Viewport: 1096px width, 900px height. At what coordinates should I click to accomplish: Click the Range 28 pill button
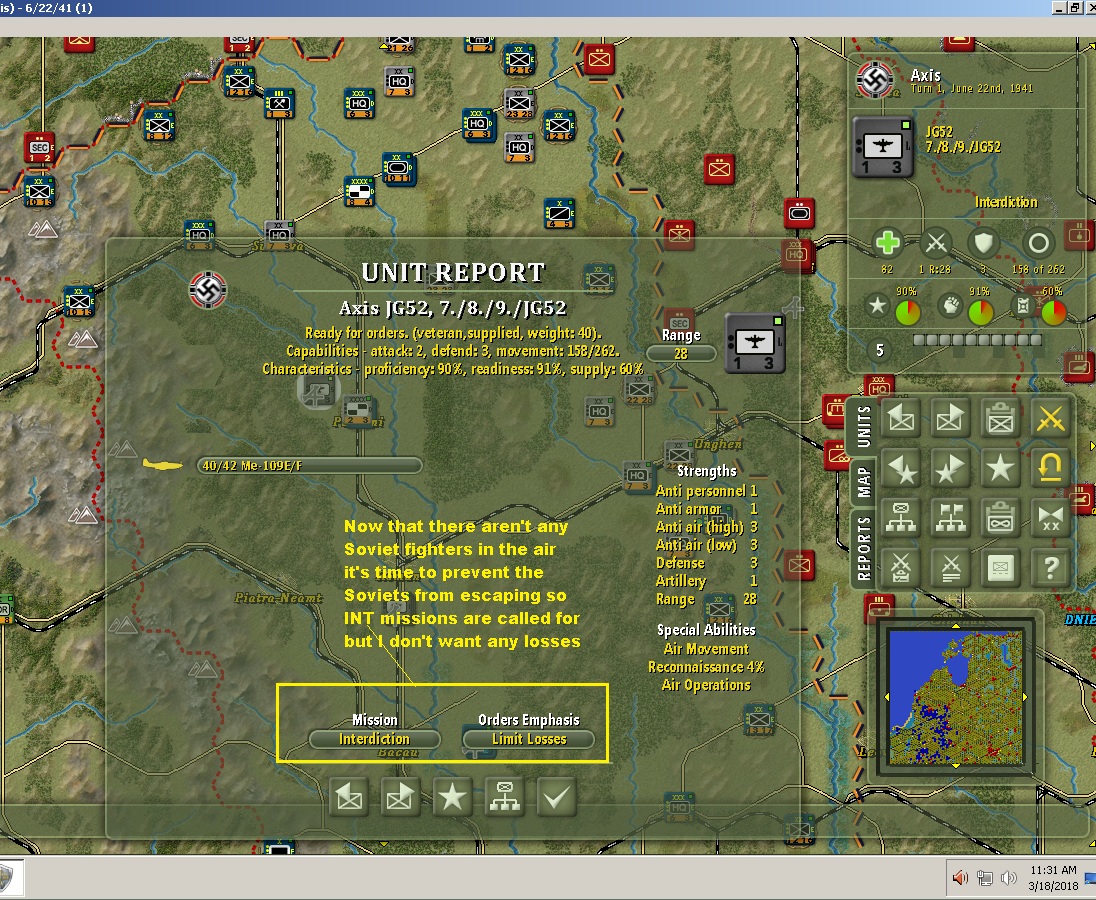tap(681, 354)
